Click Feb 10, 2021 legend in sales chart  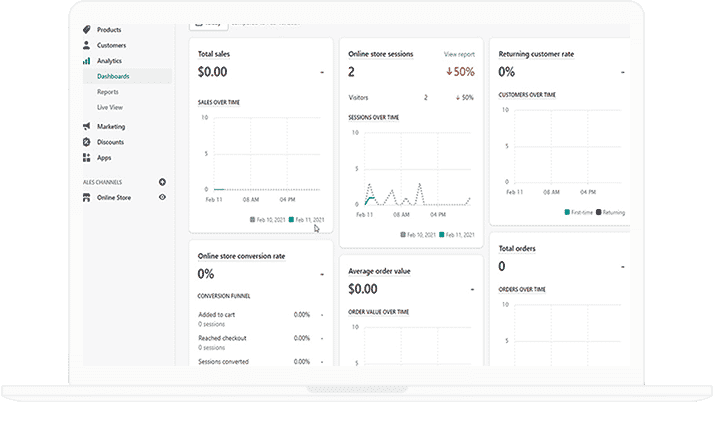(268, 219)
